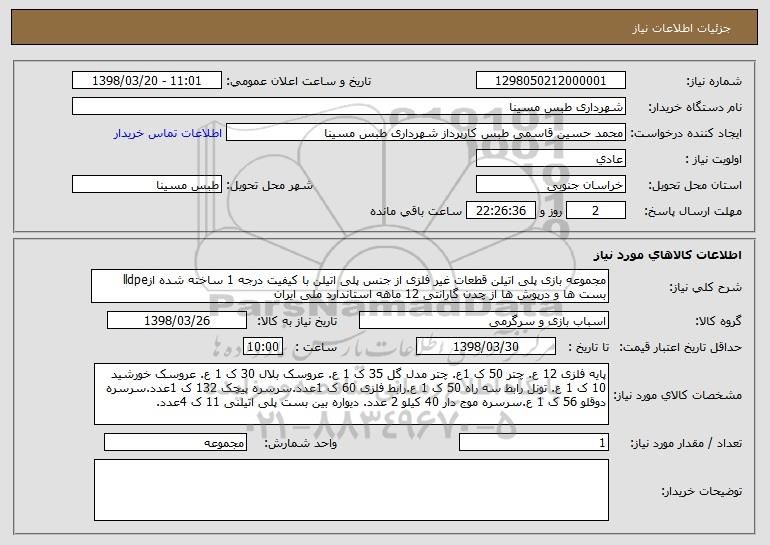Image resolution: width=770 pixels, height=545 pixels.
Task: Click the required quantity field showing 1
Action: (x=534, y=442)
